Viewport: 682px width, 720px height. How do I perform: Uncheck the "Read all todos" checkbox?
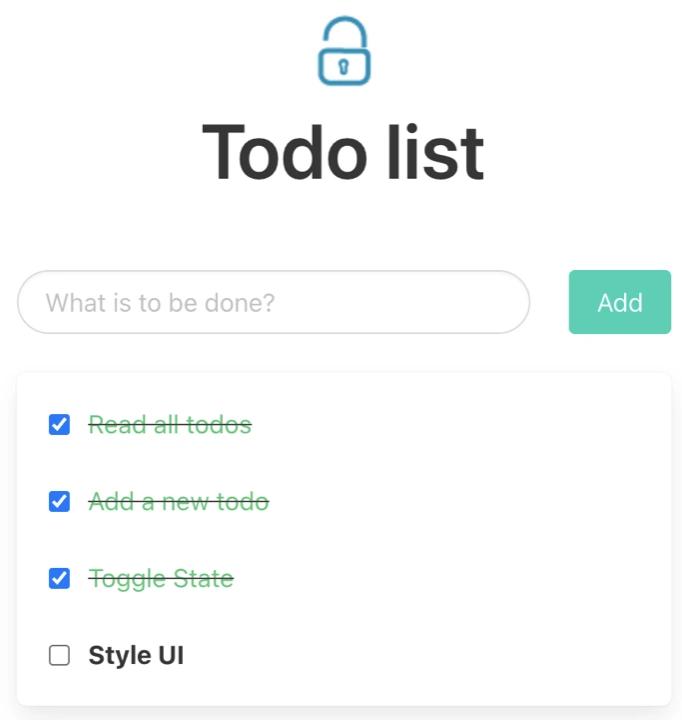[x=60, y=425]
